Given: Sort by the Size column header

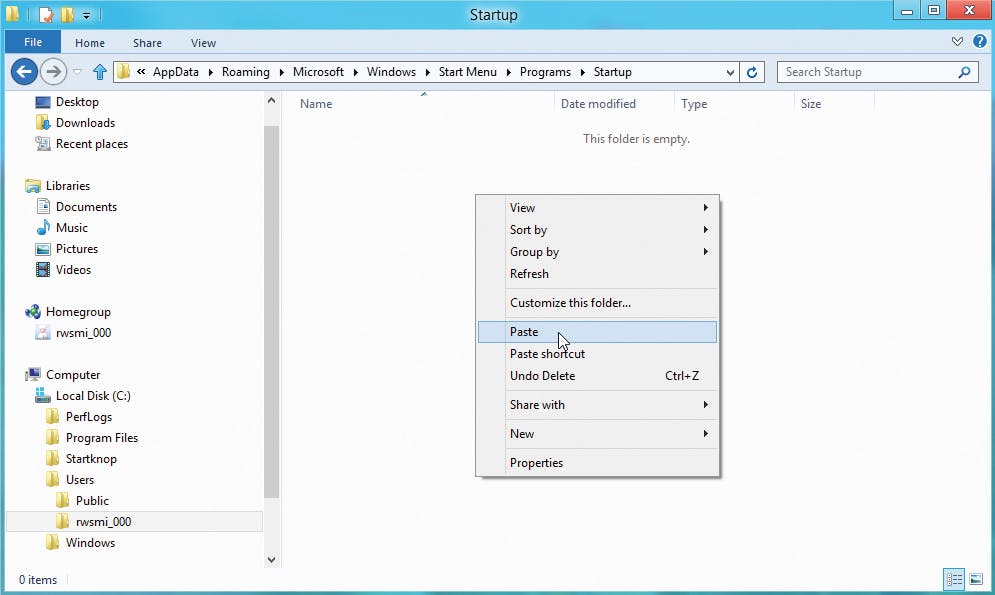Looking at the screenshot, I should pyautogui.click(x=810, y=104).
